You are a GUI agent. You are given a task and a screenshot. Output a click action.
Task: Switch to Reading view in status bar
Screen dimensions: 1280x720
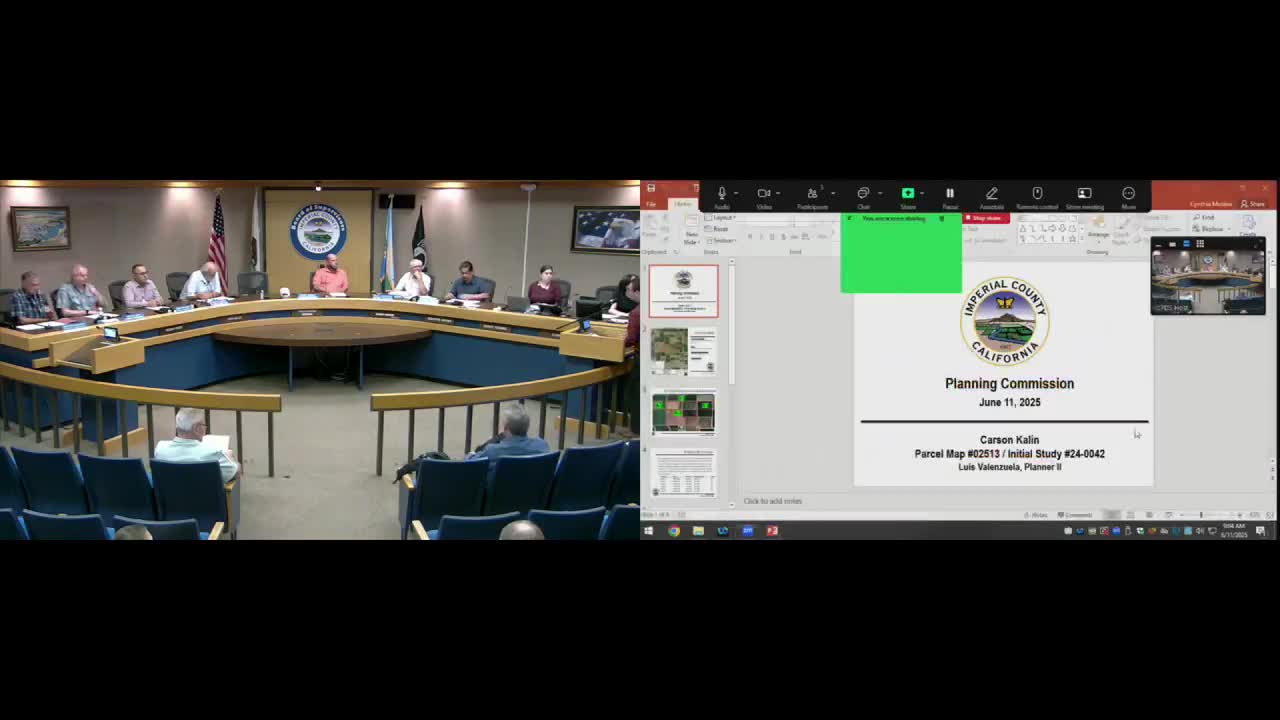point(1149,515)
